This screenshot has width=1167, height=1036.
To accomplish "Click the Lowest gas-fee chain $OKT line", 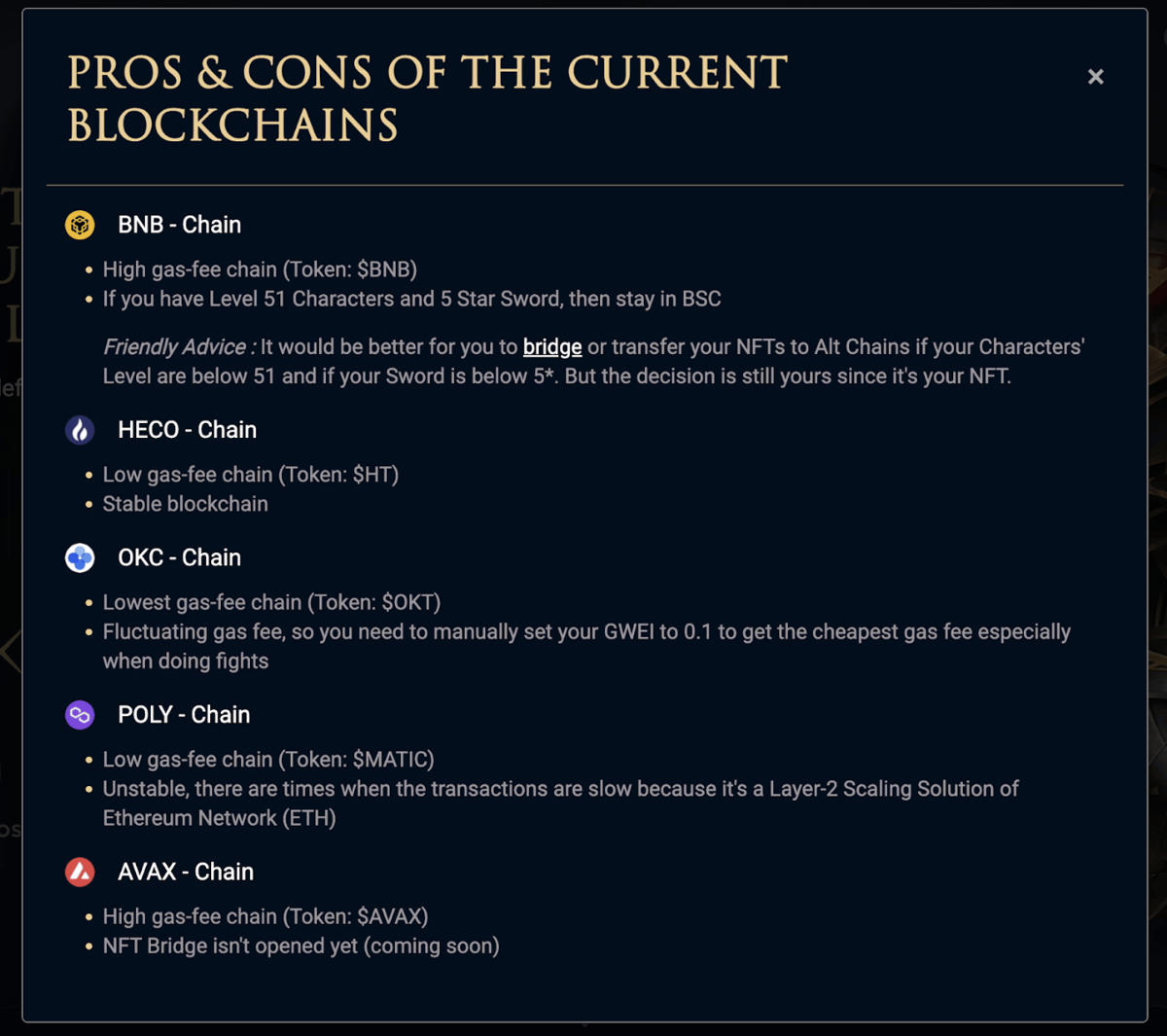I will click(271, 602).
